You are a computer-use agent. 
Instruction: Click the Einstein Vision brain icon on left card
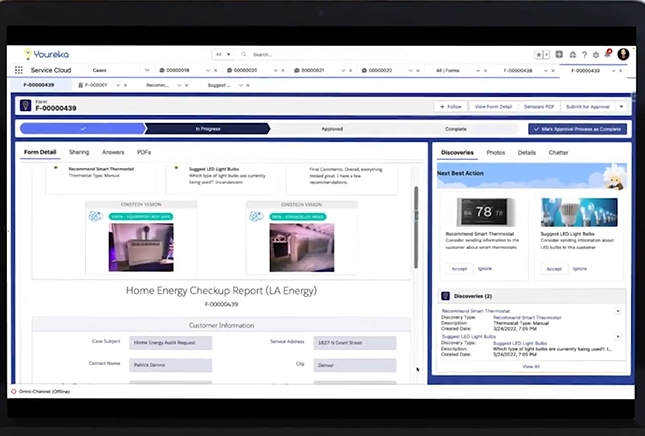tap(95, 216)
